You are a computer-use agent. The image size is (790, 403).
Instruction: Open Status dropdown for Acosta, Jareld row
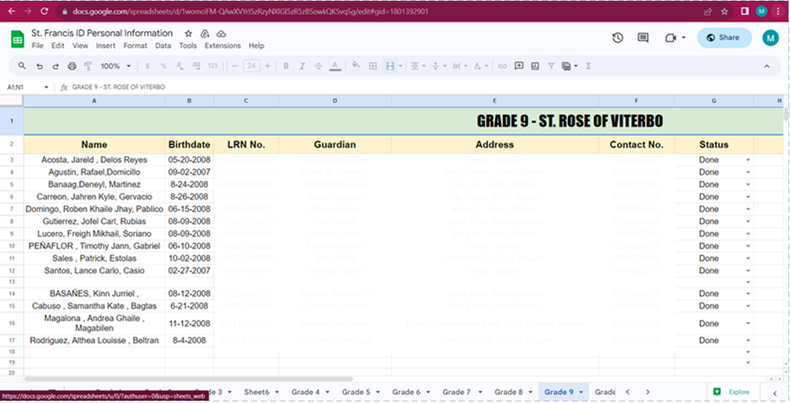pyautogui.click(x=748, y=160)
